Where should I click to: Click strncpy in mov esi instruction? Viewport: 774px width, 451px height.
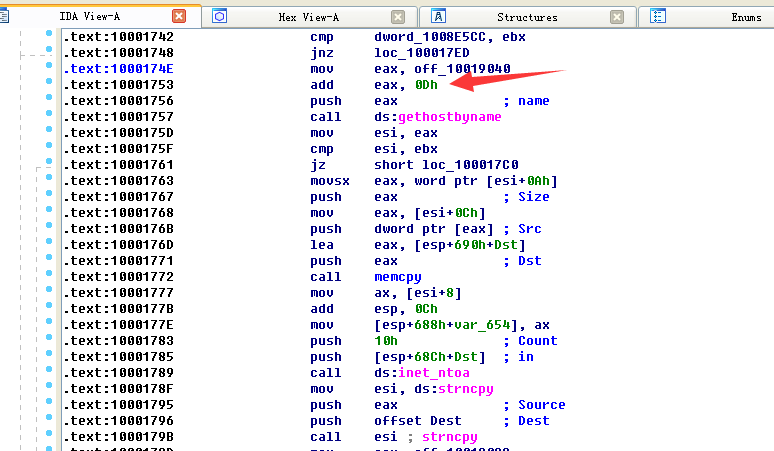(x=466, y=389)
